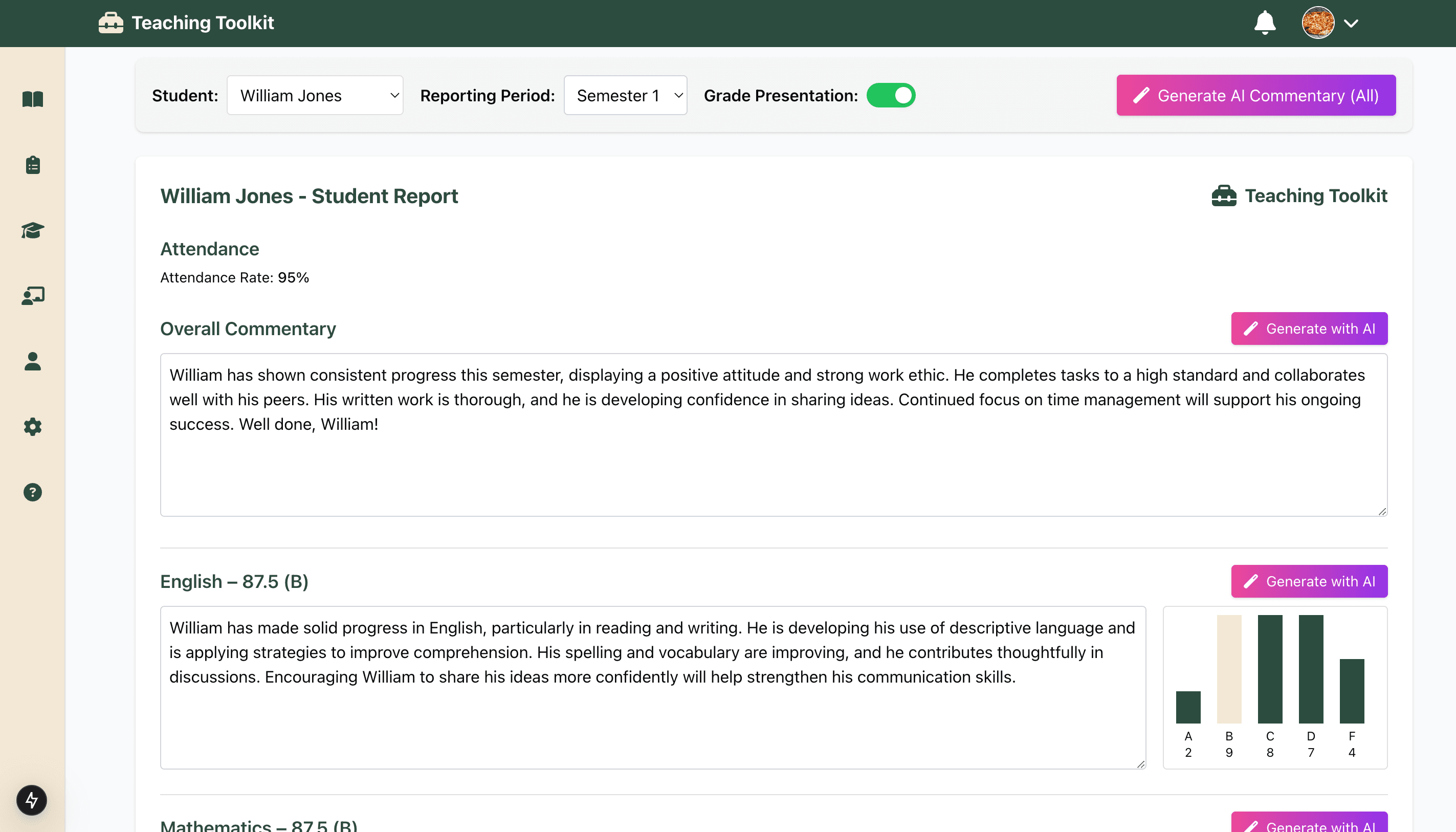The height and width of the screenshot is (832, 1456).
Task: Select the clipboard checklist icon in the sidebar
Action: (x=33, y=165)
